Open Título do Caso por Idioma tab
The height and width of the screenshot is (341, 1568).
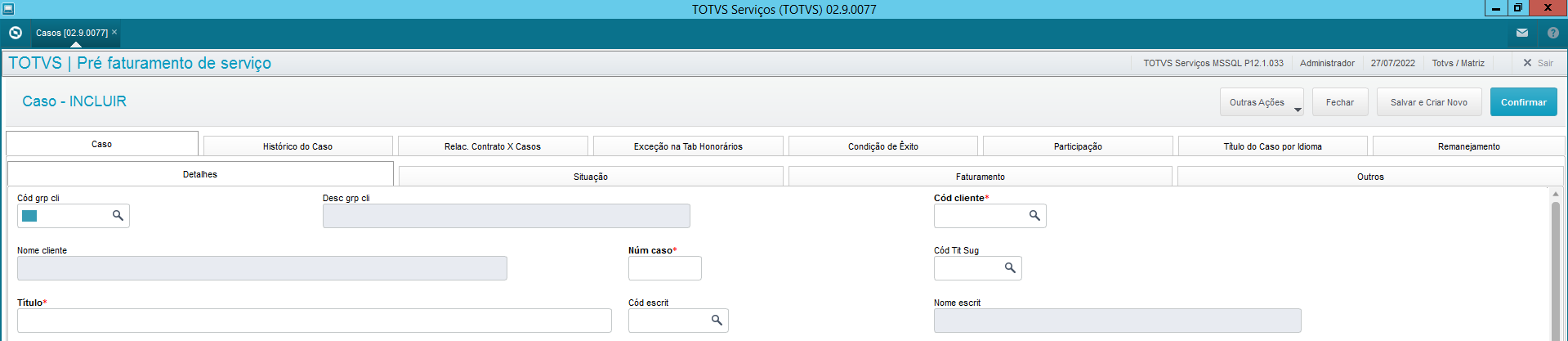(1272, 146)
